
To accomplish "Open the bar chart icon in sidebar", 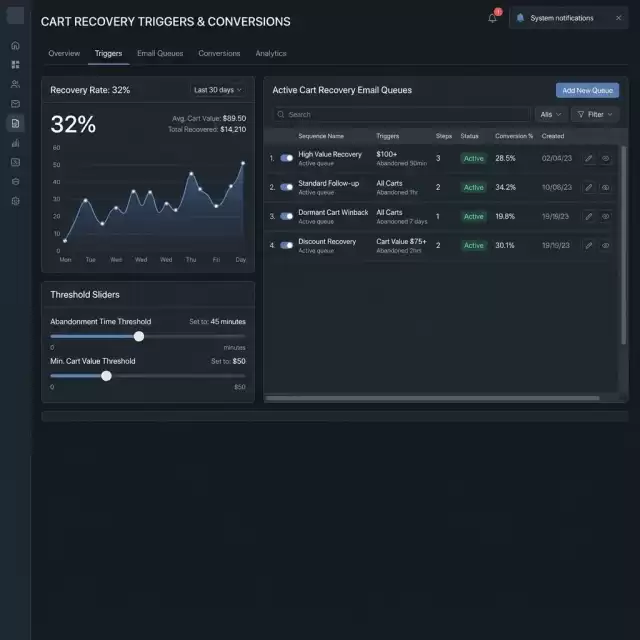I will [x=16, y=143].
